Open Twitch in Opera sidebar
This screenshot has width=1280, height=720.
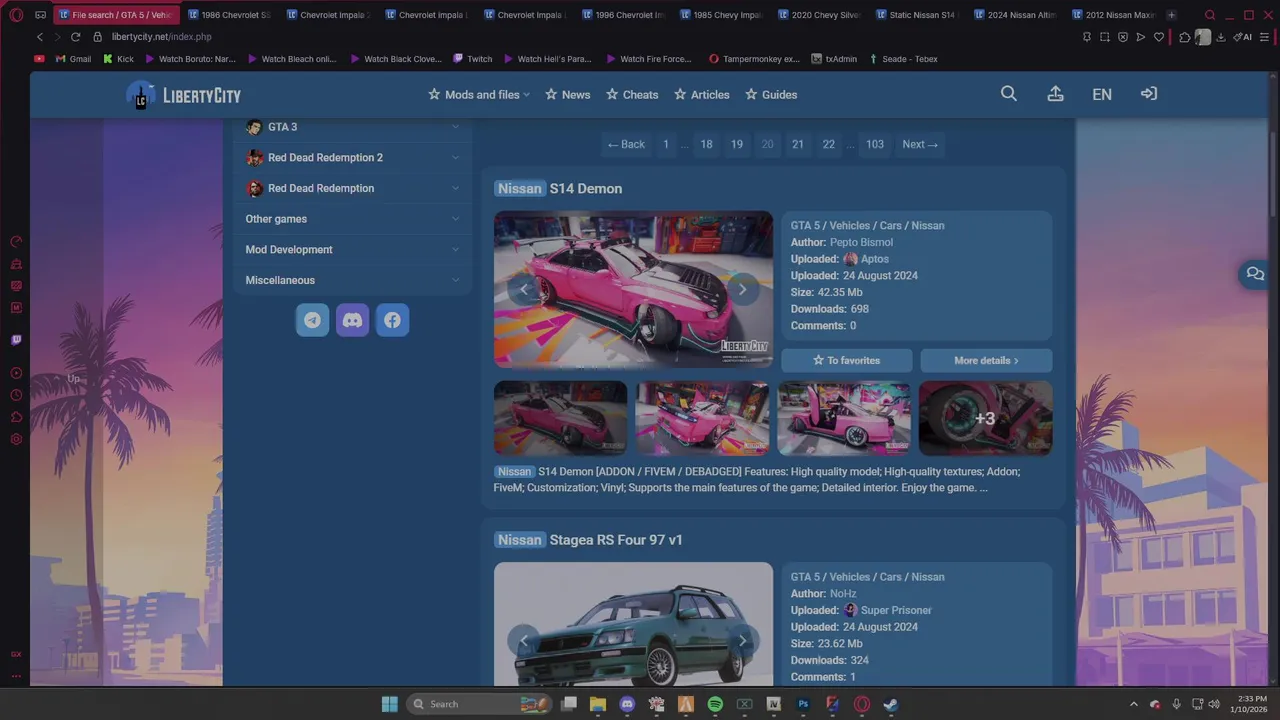click(16, 340)
